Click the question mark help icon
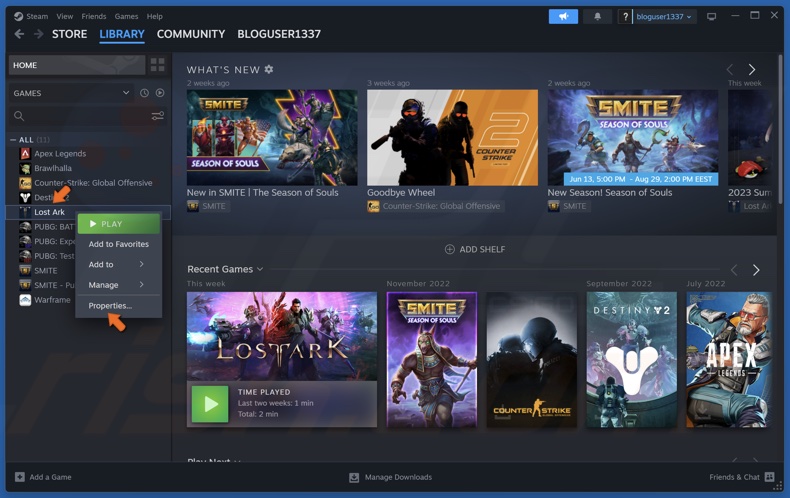790x498 pixels. point(625,17)
